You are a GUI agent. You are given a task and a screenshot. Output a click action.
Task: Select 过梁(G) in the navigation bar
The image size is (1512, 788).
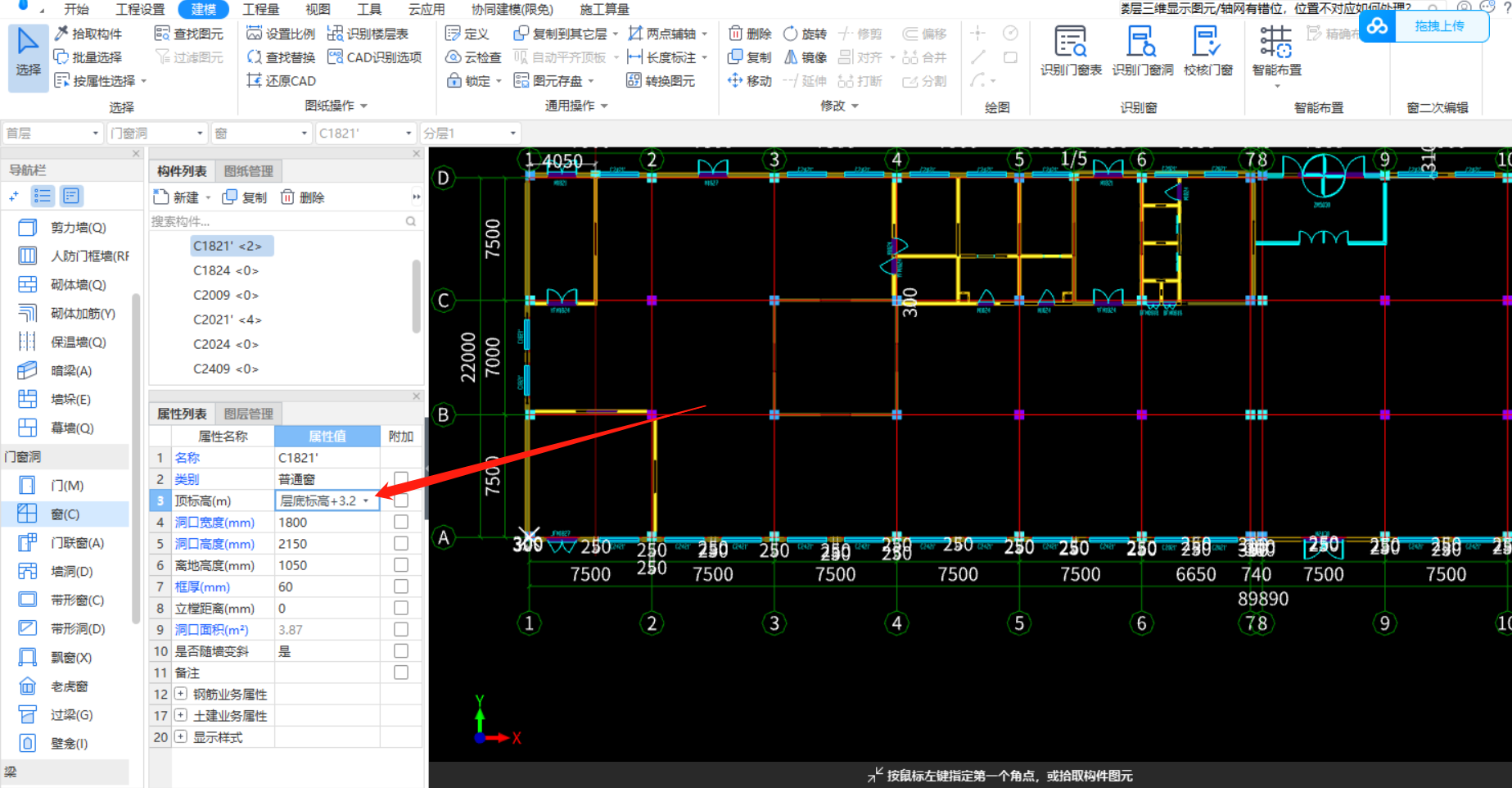pos(65,715)
